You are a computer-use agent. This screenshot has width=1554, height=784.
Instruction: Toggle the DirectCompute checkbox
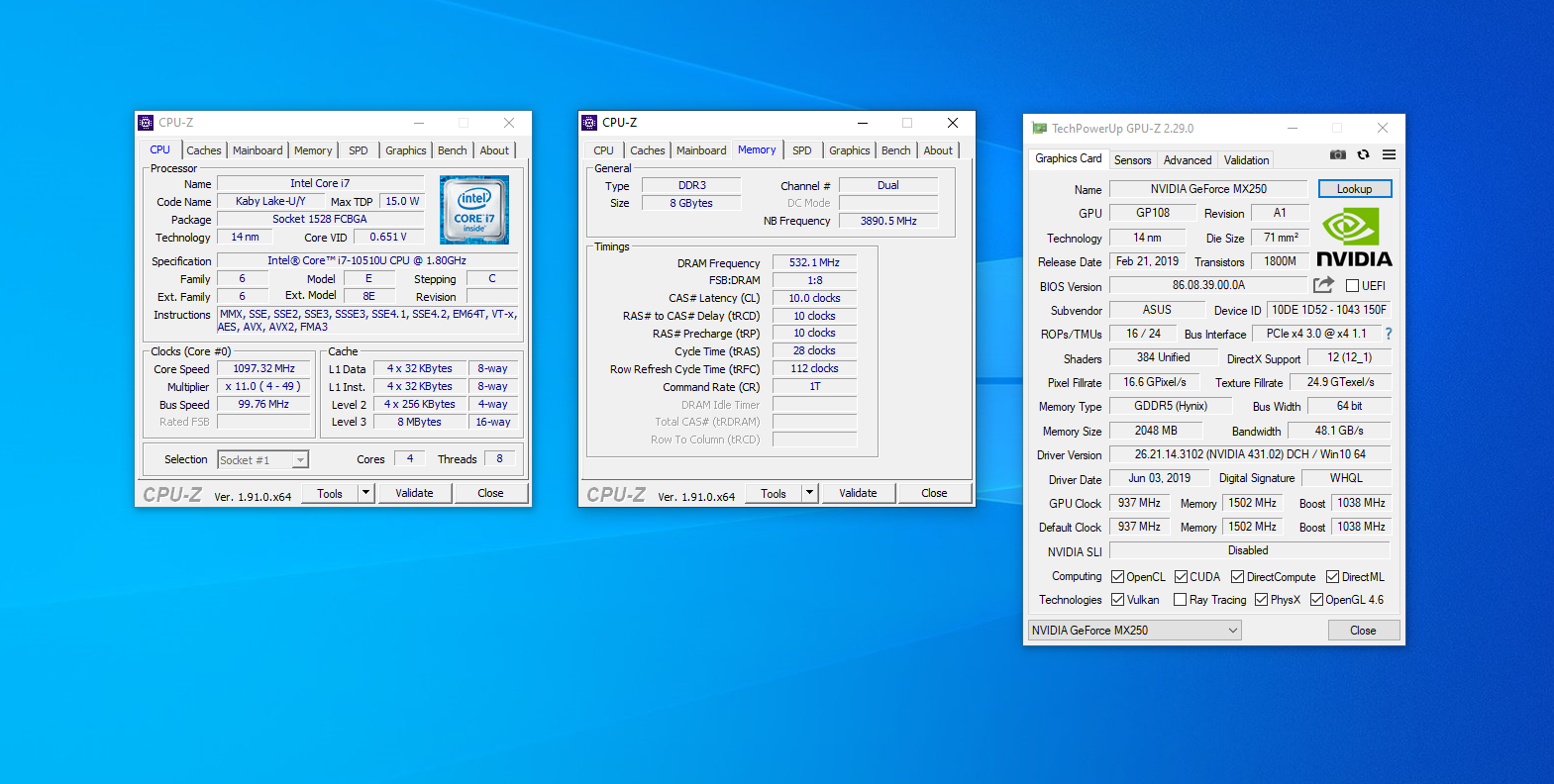coord(1237,577)
